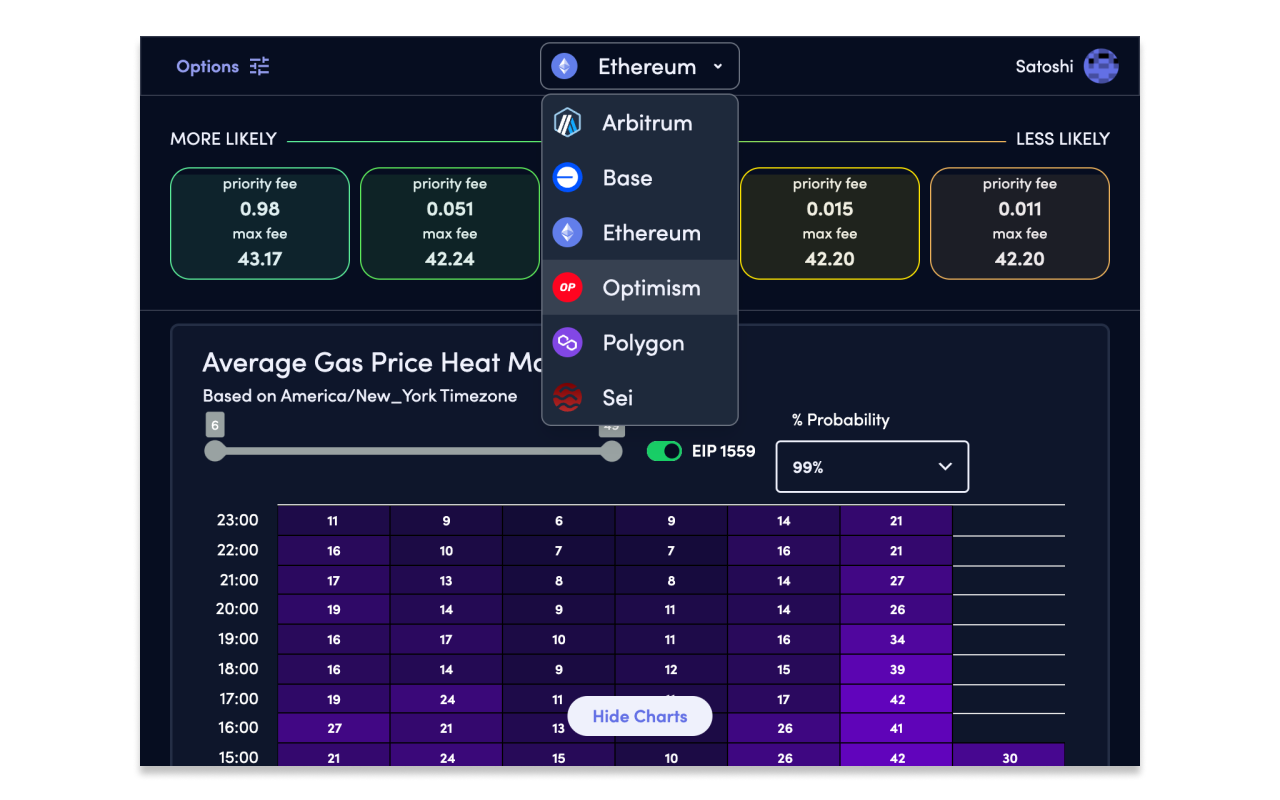This screenshot has height=800, width=1280.
Task: Click the Ethereum logo in network selector
Action: pyautogui.click(x=565, y=66)
